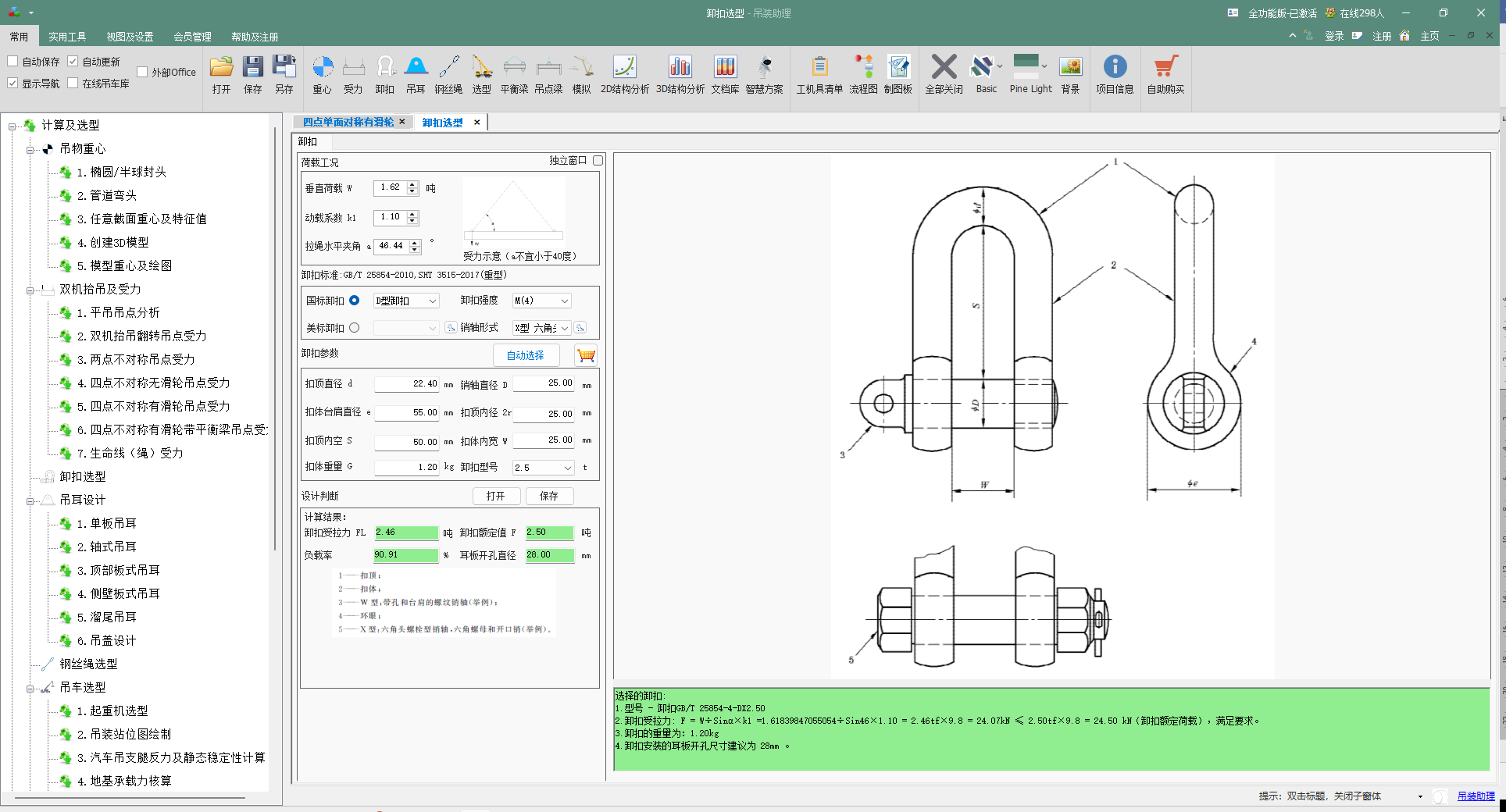This screenshot has height=812, width=1506.
Task: Open the 文档库 document library
Action: click(x=725, y=75)
